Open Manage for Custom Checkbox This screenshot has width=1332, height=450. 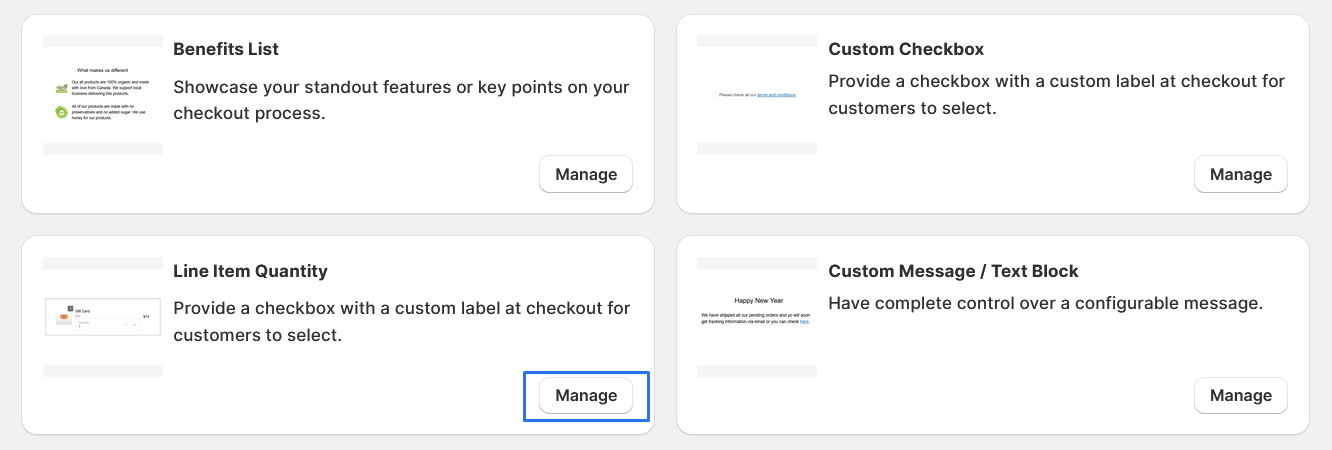point(1240,174)
